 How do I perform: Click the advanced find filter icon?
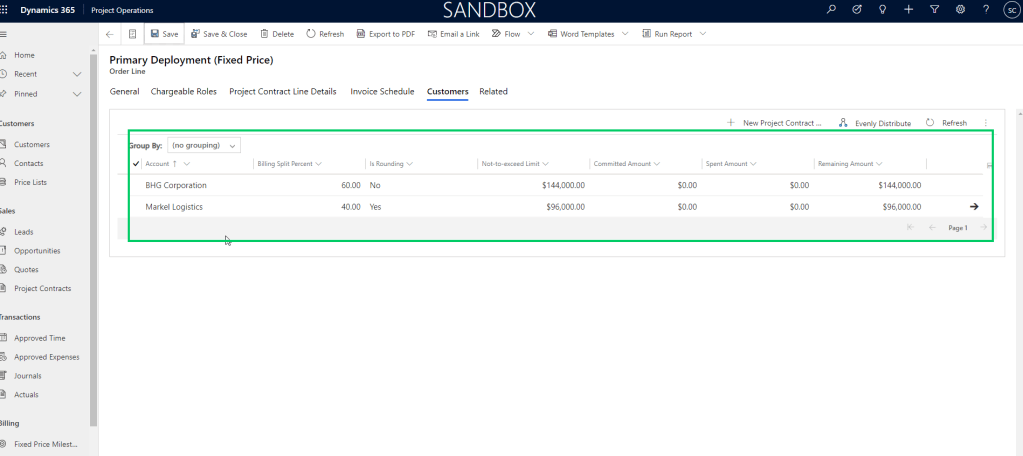(x=934, y=10)
